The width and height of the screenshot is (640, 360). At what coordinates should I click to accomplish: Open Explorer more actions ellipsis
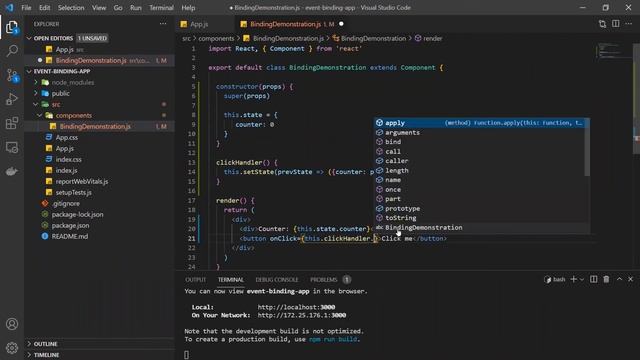(163, 24)
